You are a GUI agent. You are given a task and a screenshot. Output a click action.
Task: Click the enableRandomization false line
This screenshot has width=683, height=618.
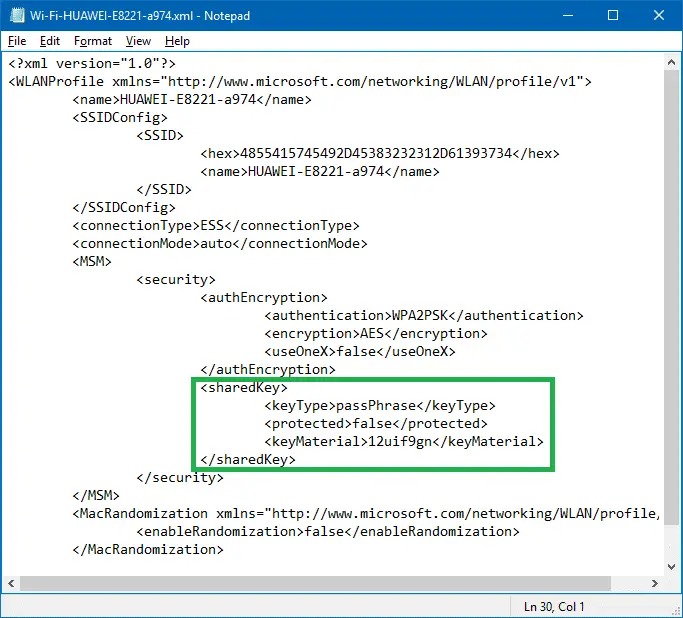coord(328,531)
